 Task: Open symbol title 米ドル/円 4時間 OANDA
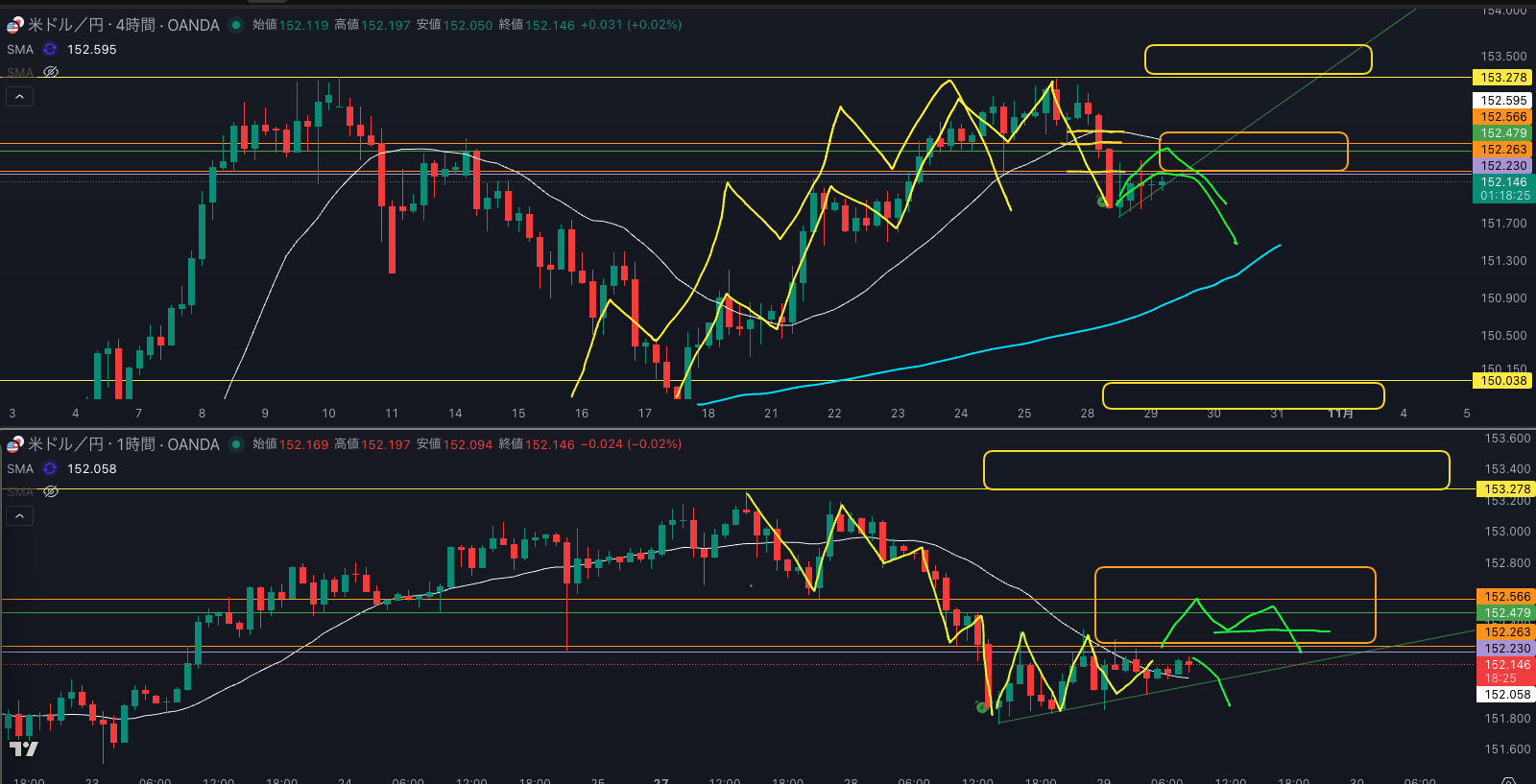click(x=123, y=25)
